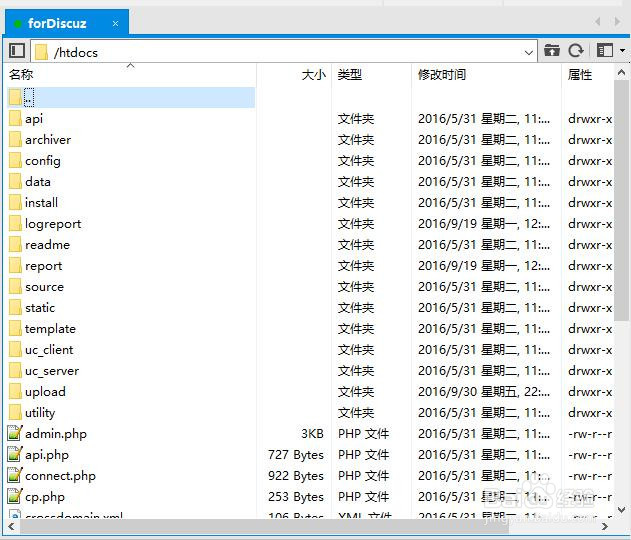Image resolution: width=631 pixels, height=540 pixels.
Task: Click the report folder icon
Action: click(x=15, y=266)
